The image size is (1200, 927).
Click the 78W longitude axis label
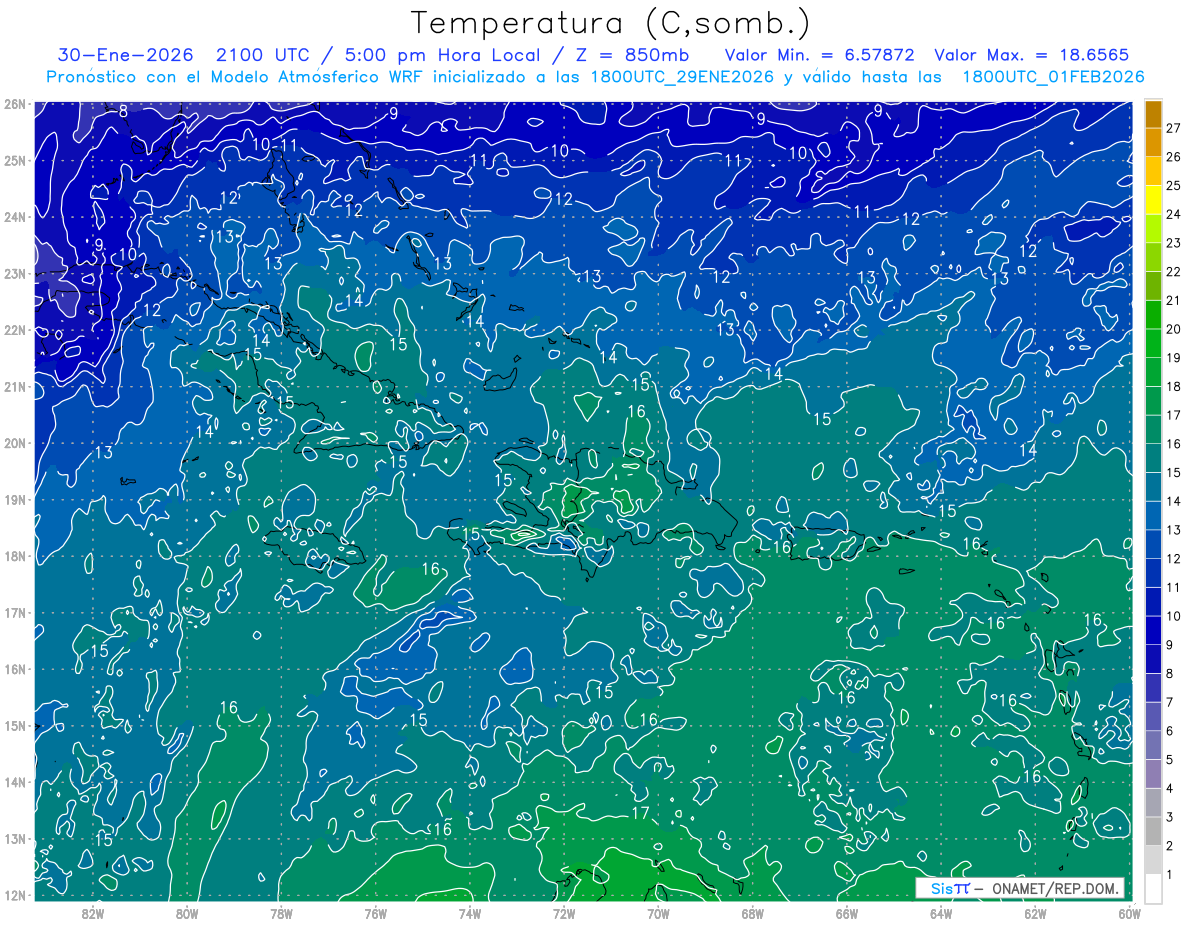[x=281, y=913]
